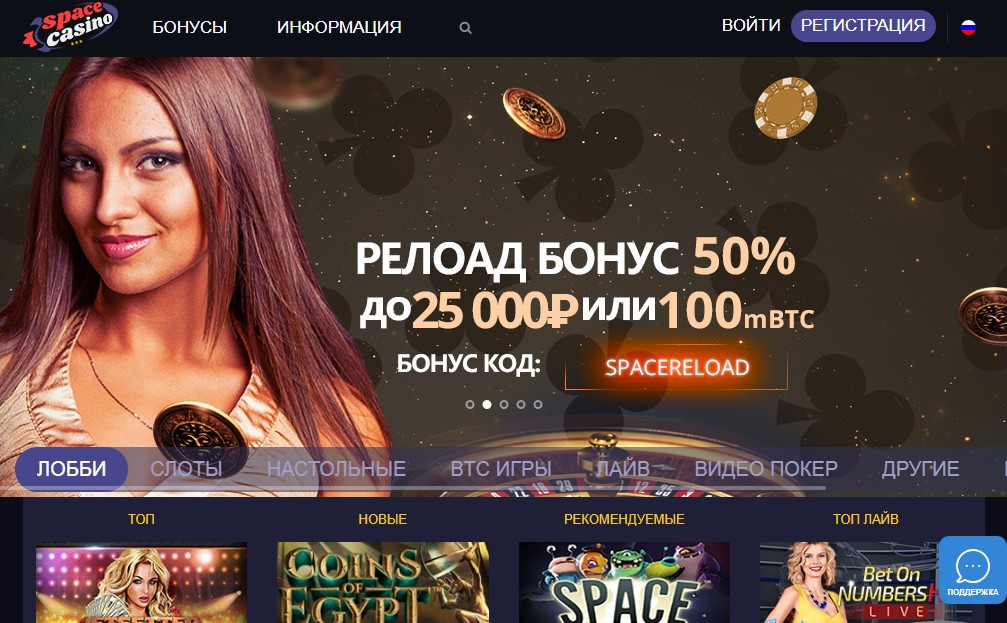The image size is (1007, 623).
Task: Open the Russian flag language selector
Action: click(968, 27)
